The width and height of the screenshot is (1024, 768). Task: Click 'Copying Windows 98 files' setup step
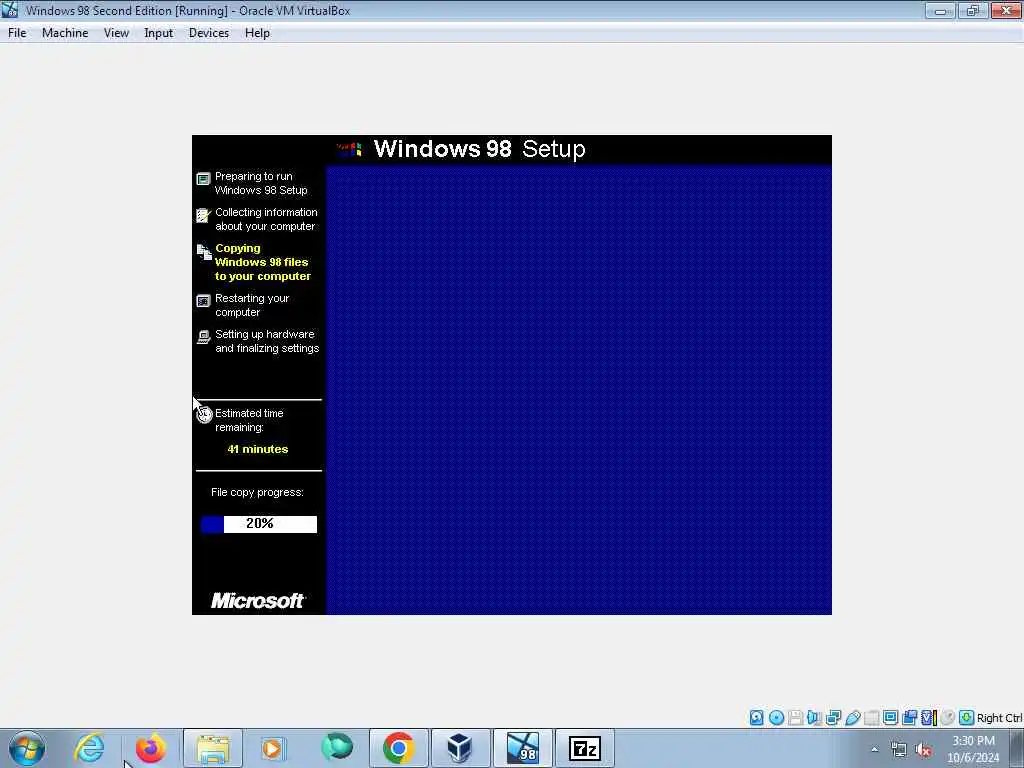pyautogui.click(x=263, y=262)
